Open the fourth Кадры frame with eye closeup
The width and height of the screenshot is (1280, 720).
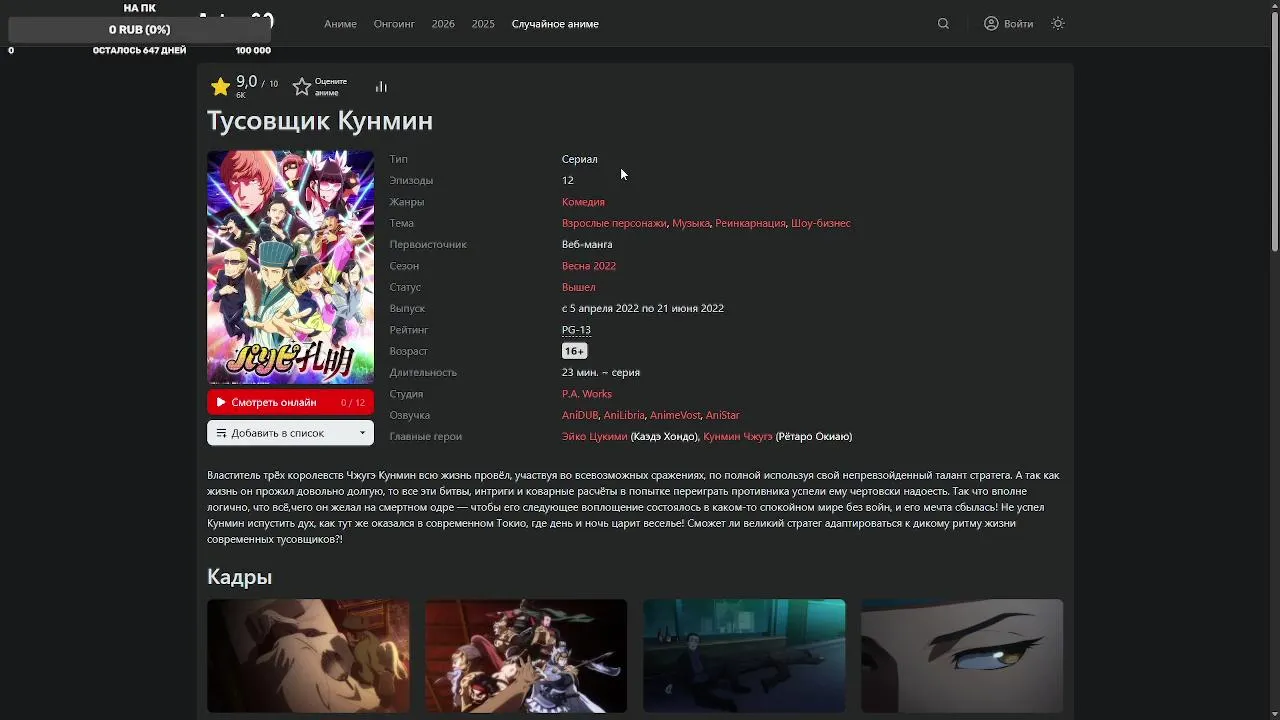(x=962, y=656)
